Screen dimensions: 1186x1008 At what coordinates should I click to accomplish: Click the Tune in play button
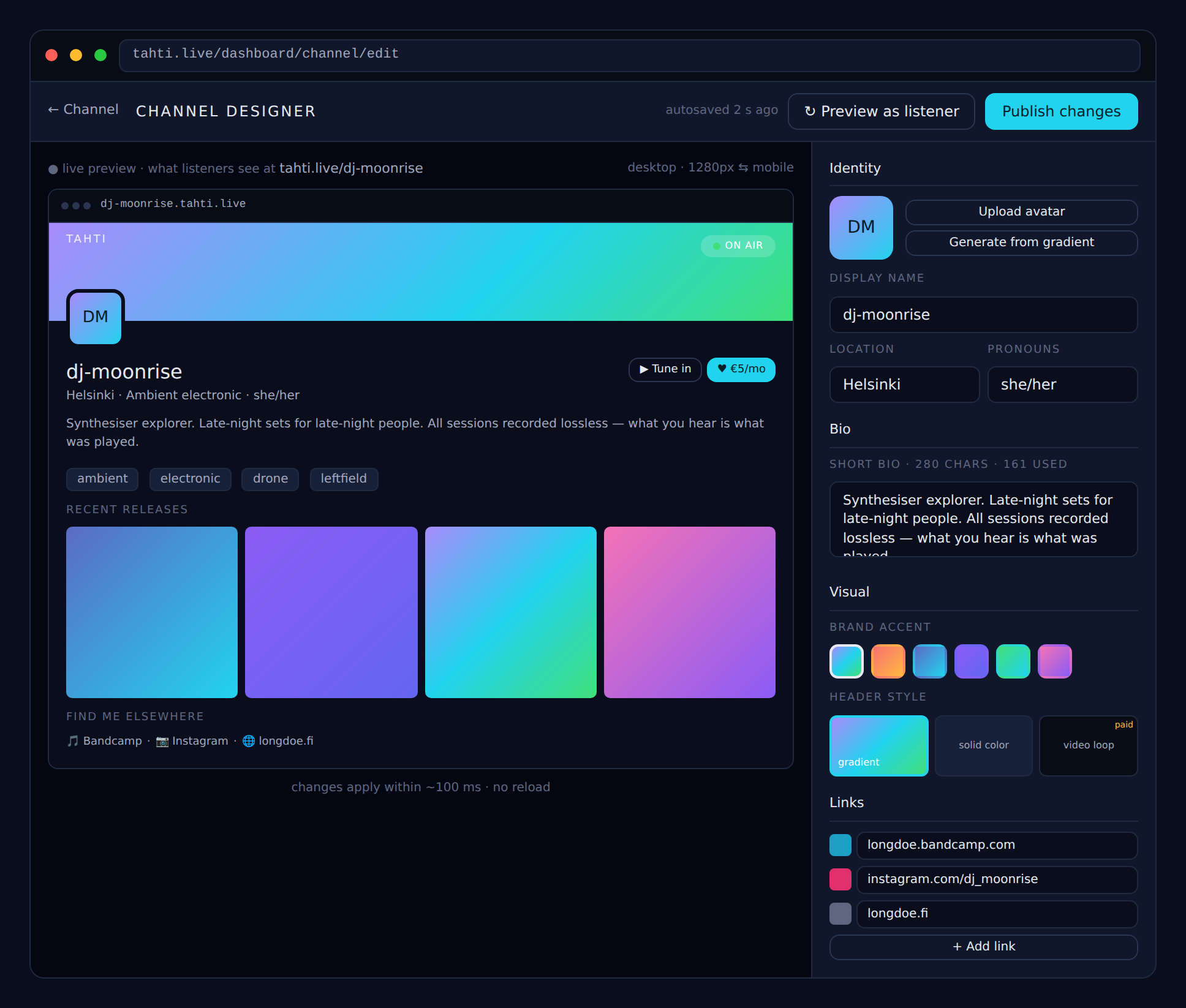[x=665, y=369]
